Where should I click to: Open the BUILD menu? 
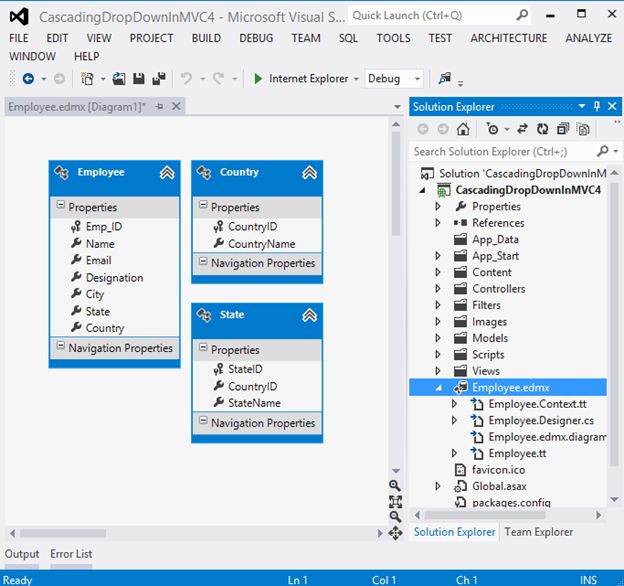click(x=206, y=38)
